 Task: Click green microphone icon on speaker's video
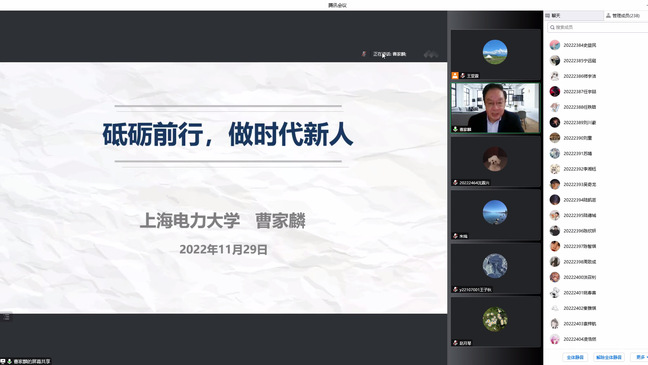pos(455,129)
